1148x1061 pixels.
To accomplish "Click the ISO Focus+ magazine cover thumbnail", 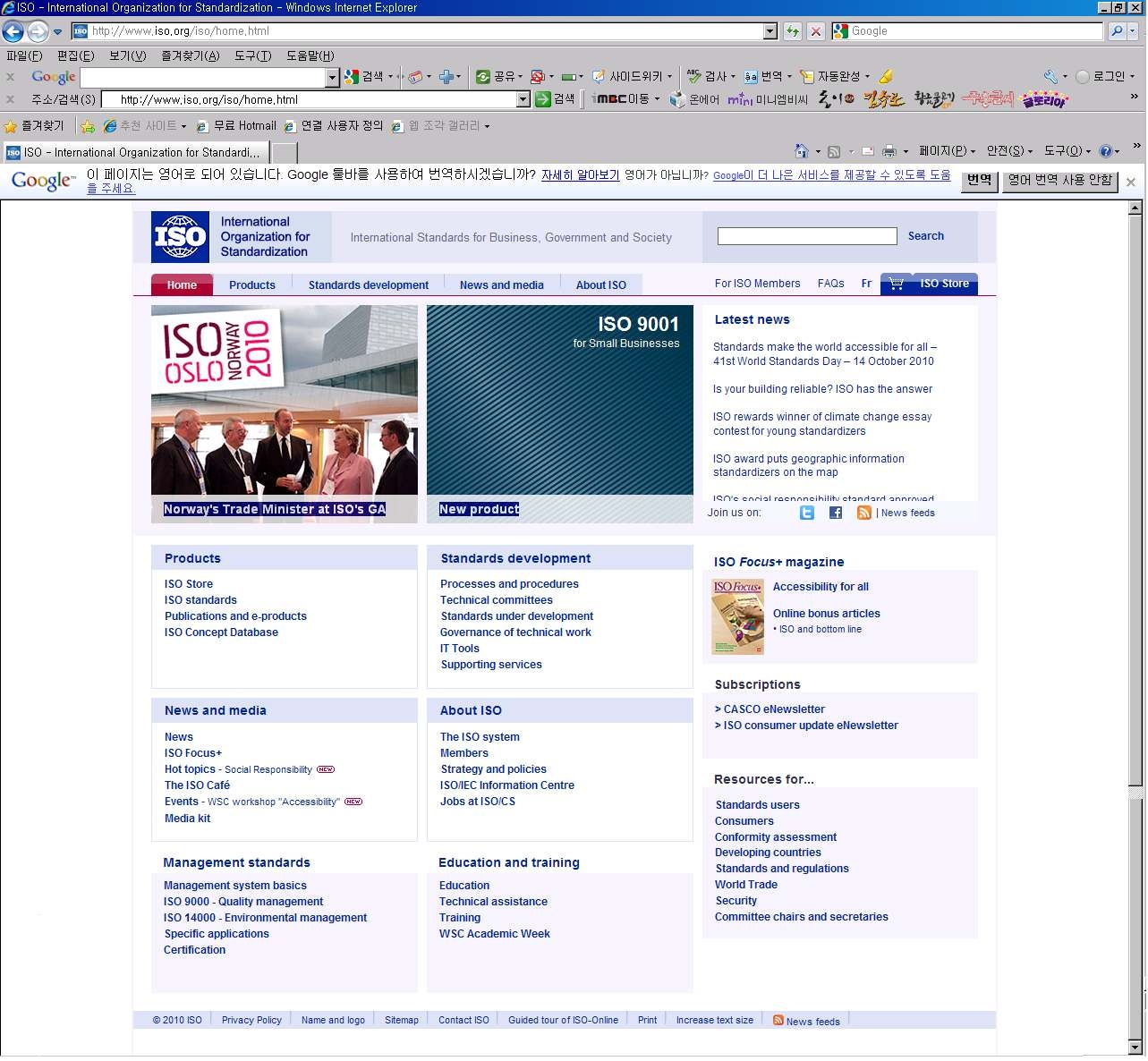I will pyautogui.click(x=737, y=616).
